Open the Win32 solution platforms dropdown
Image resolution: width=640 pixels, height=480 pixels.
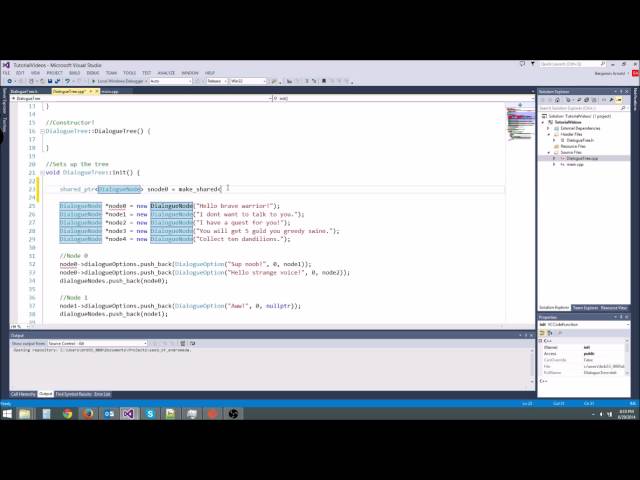[248, 81]
